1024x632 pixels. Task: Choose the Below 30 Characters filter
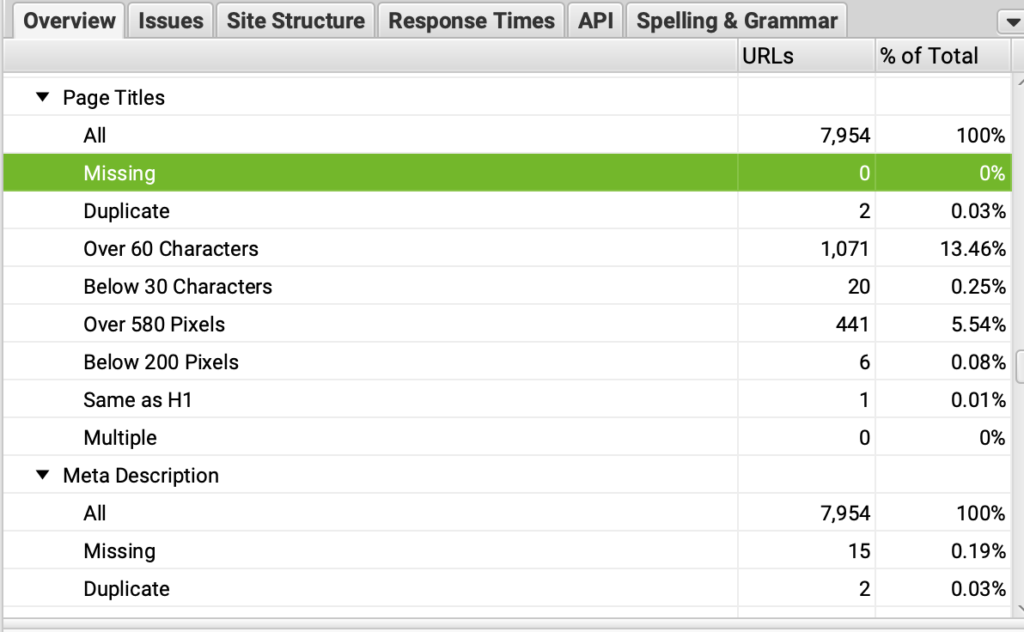coord(178,287)
